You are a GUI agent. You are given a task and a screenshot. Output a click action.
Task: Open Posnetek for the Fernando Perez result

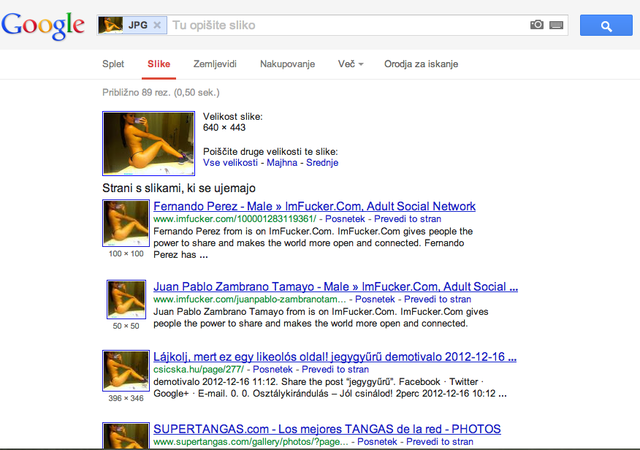point(345,219)
